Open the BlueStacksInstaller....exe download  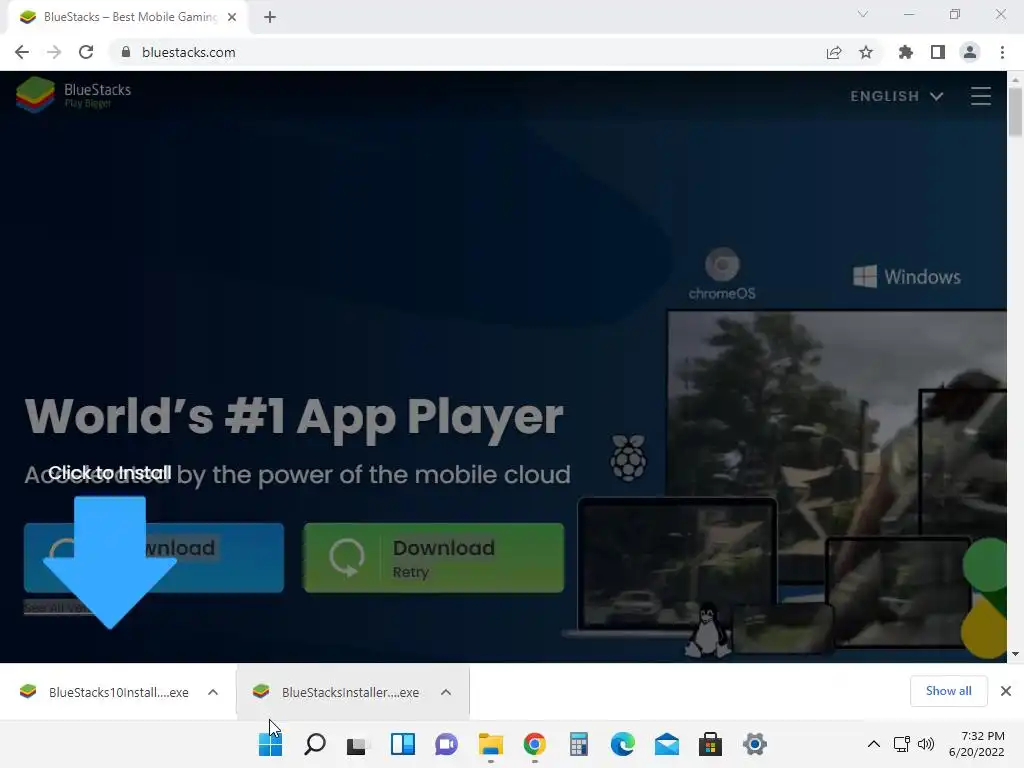tap(340, 692)
